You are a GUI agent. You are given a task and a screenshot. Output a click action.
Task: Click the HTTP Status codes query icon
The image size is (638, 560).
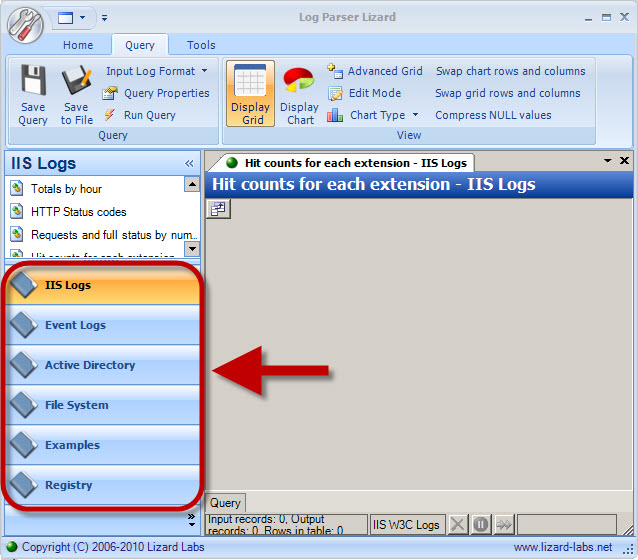coord(16,211)
